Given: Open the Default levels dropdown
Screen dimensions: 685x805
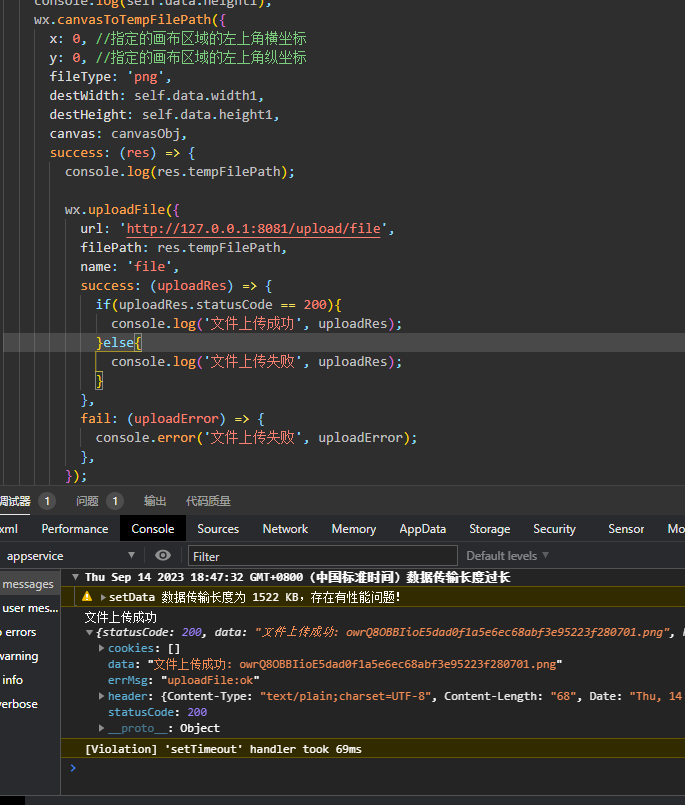Looking at the screenshot, I should (x=507, y=555).
